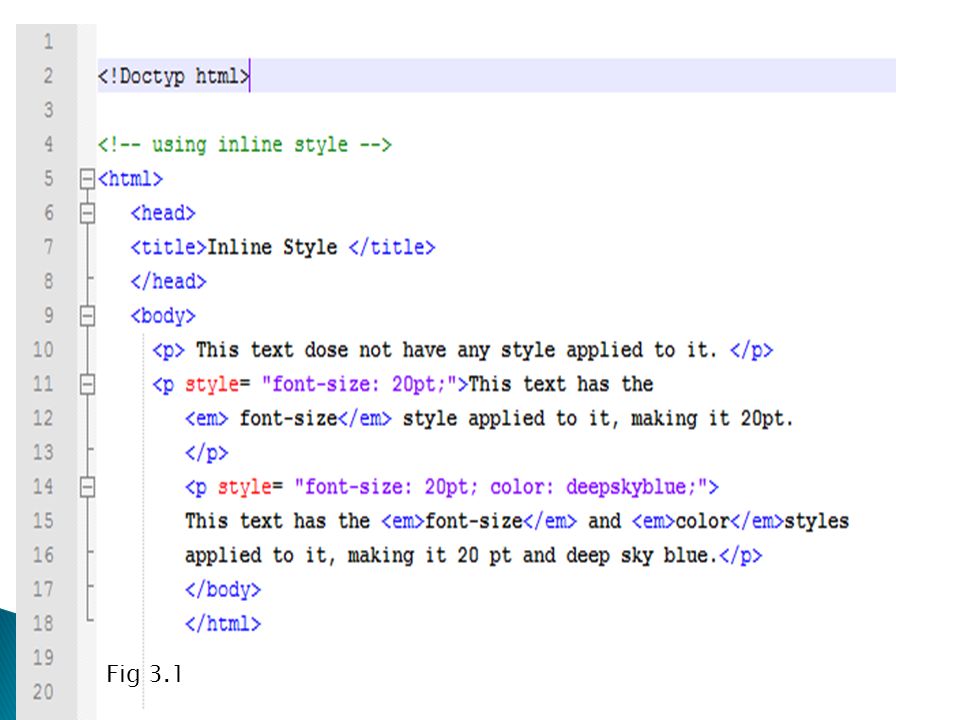Click the <!Doctyp html> line
Image resolution: width=960 pixels, height=720 pixels.
click(x=497, y=76)
